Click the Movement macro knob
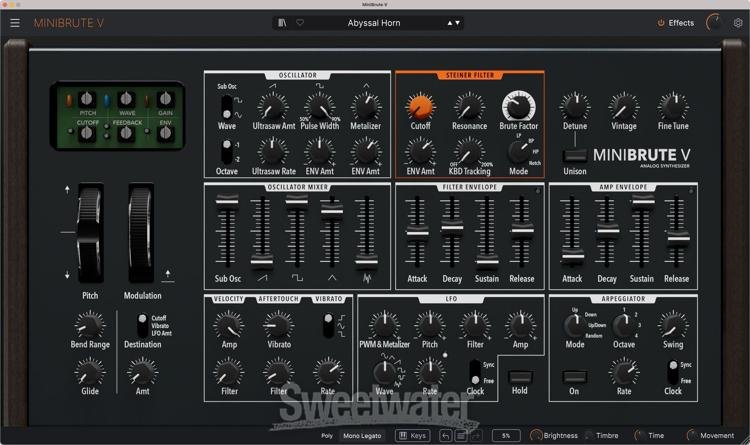Viewport: 750px width, 445px height. pos(692,435)
